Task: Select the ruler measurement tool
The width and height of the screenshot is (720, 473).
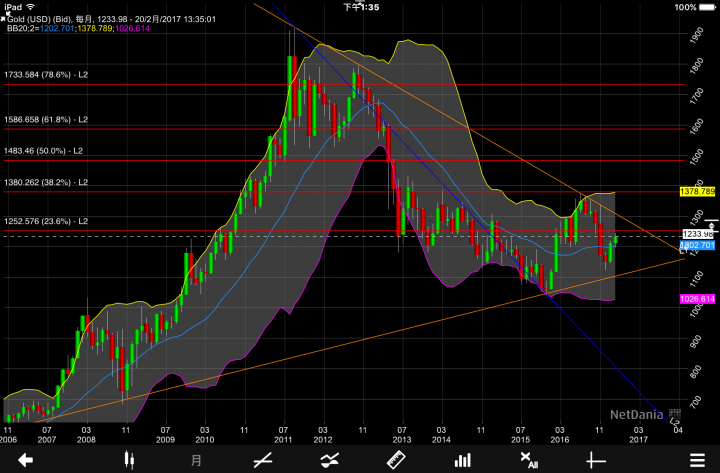Action: click(395, 459)
